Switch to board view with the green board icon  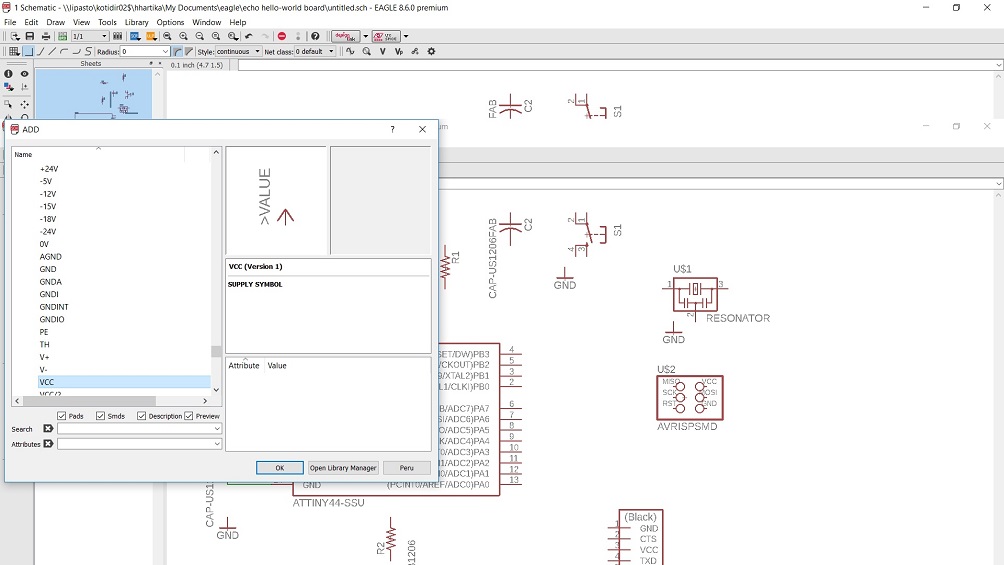62,37
